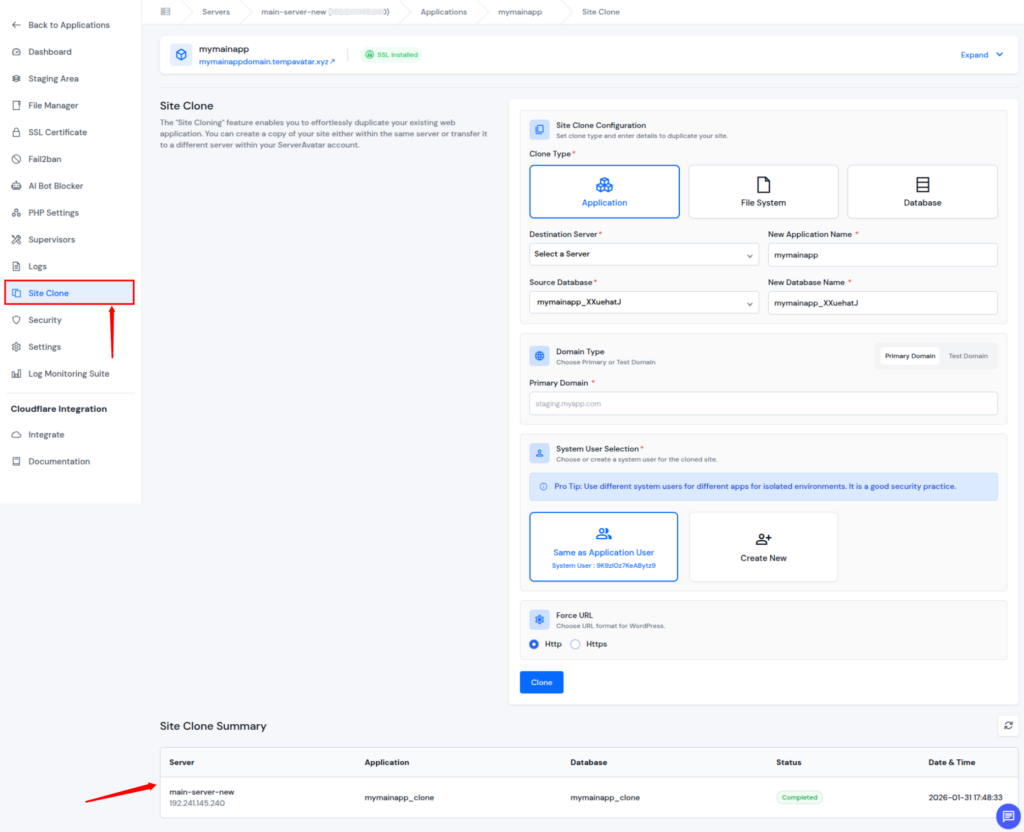Go to File Manager in sidebar
Viewport: 1024px width, 832px height.
pyautogui.click(x=53, y=106)
